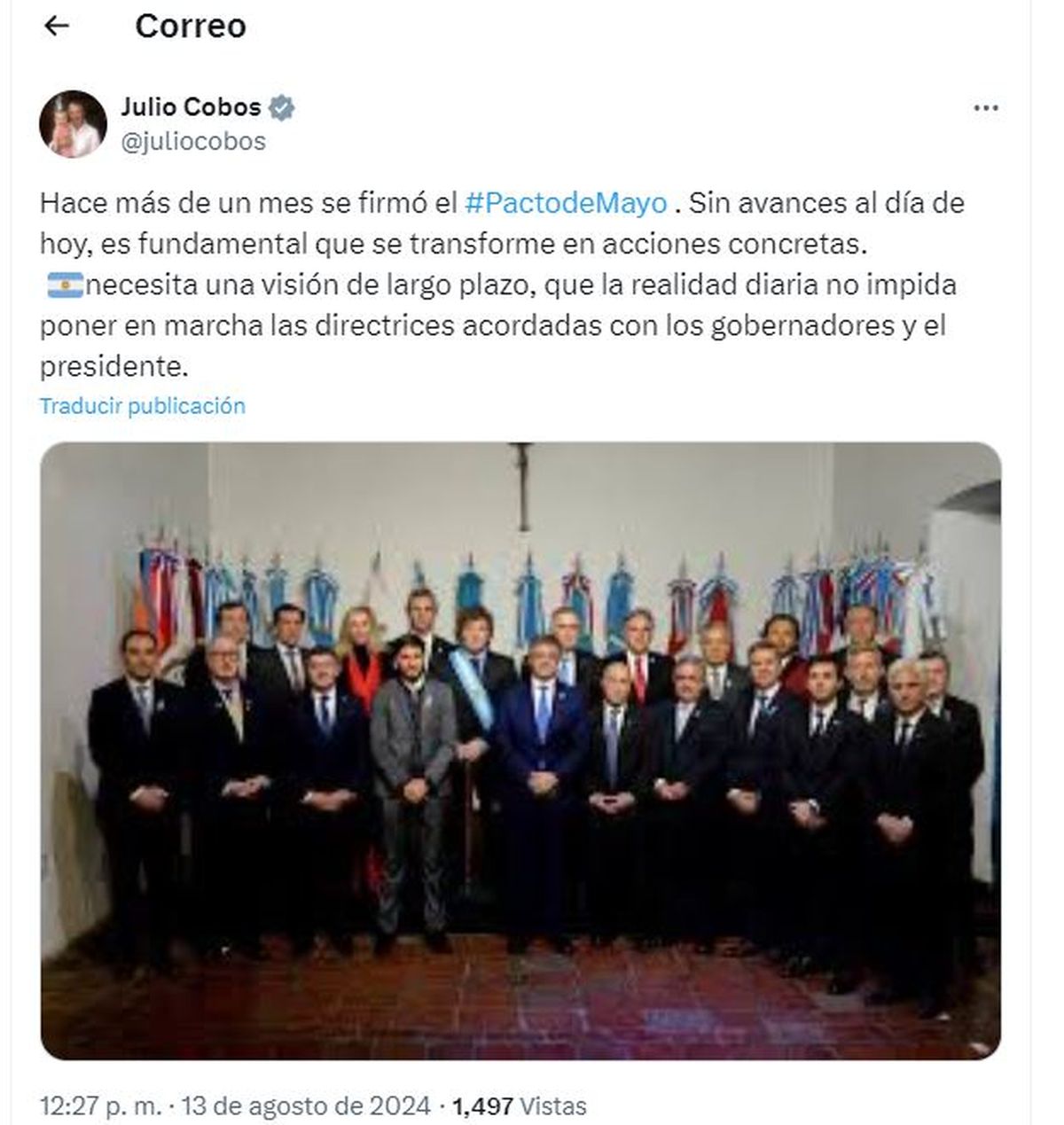Open the #PactodeMayo hashtag

pos(566,203)
